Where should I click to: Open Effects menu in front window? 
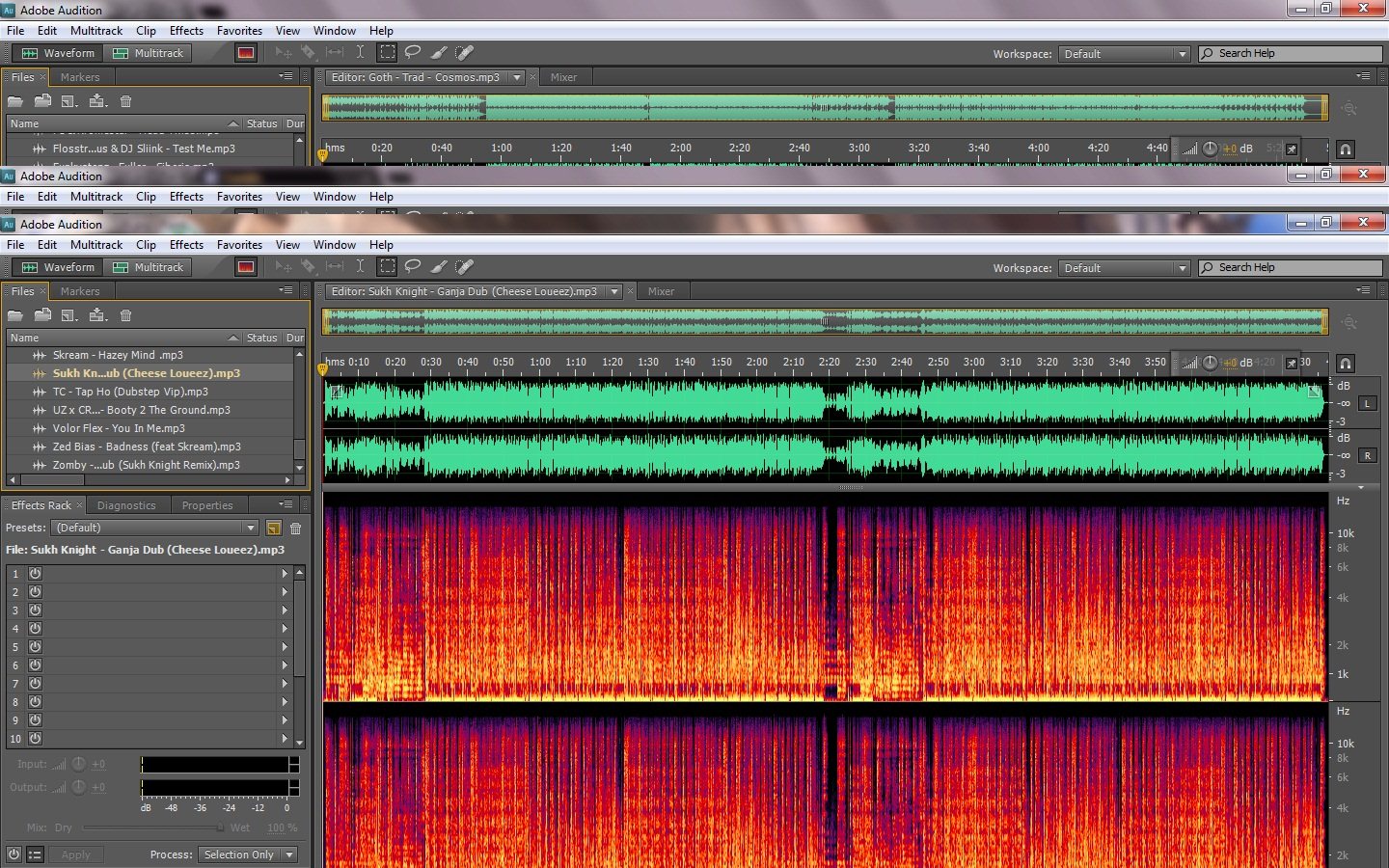tap(186, 245)
